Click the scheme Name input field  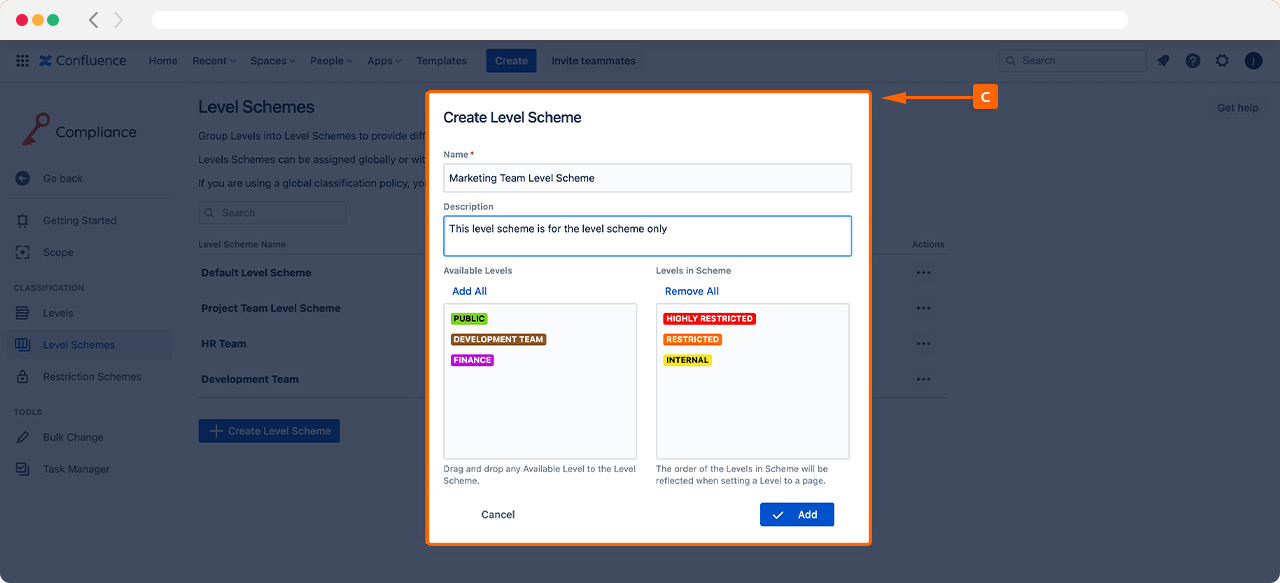pos(647,178)
